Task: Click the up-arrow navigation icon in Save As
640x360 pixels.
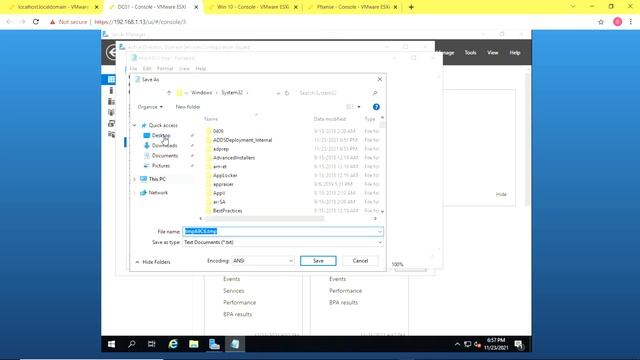Action: coord(169,93)
